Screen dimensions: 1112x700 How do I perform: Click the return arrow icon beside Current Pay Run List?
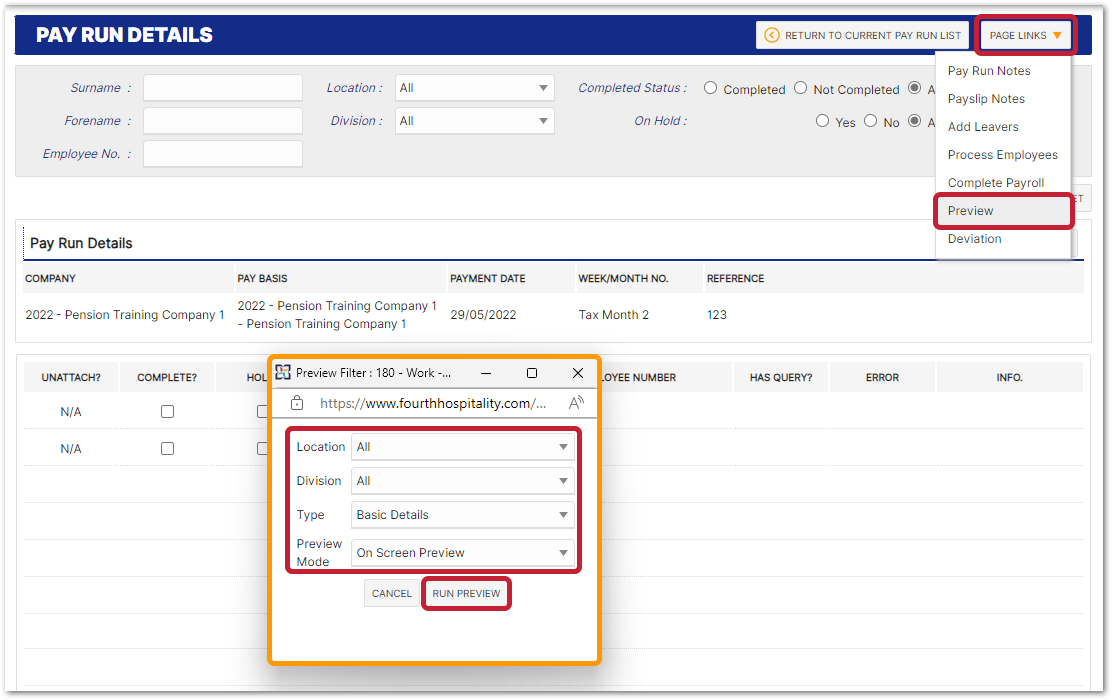pyautogui.click(x=771, y=35)
